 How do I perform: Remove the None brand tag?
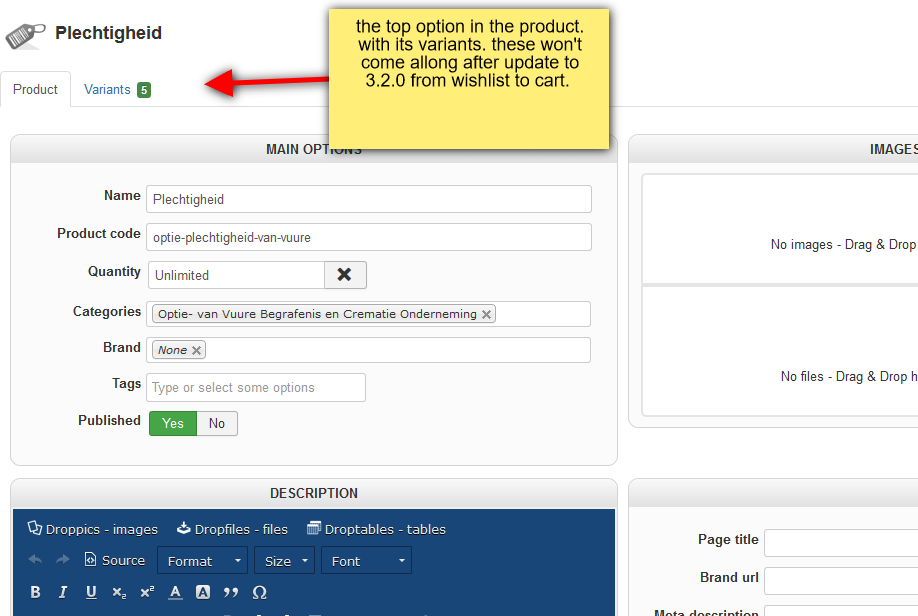click(197, 350)
